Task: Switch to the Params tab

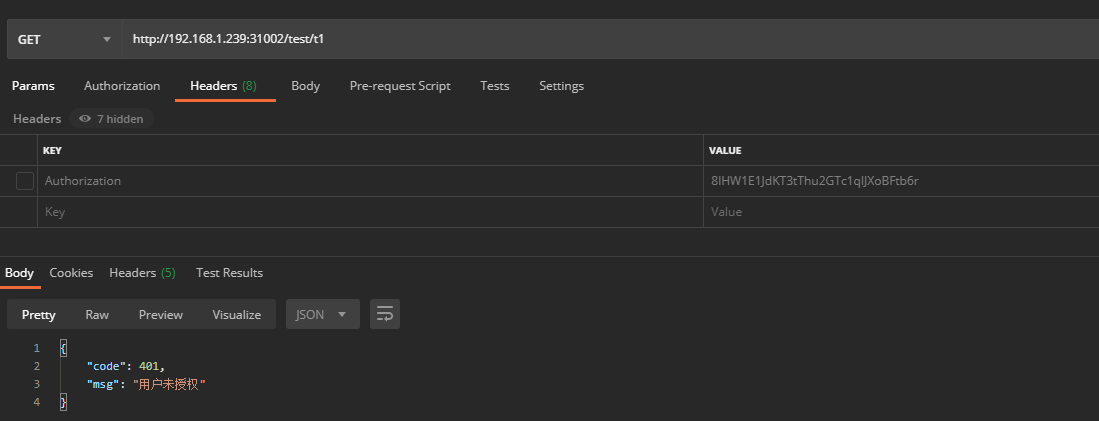Action: click(33, 86)
